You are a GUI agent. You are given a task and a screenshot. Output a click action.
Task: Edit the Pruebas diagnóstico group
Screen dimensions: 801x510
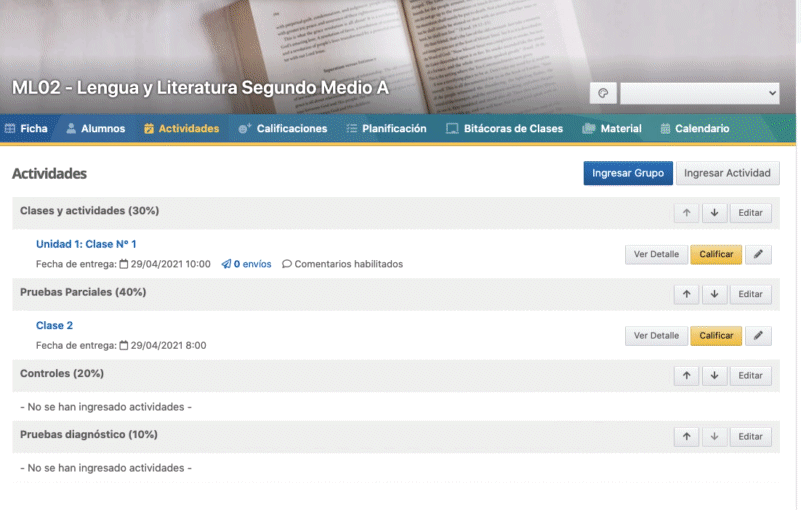point(750,436)
